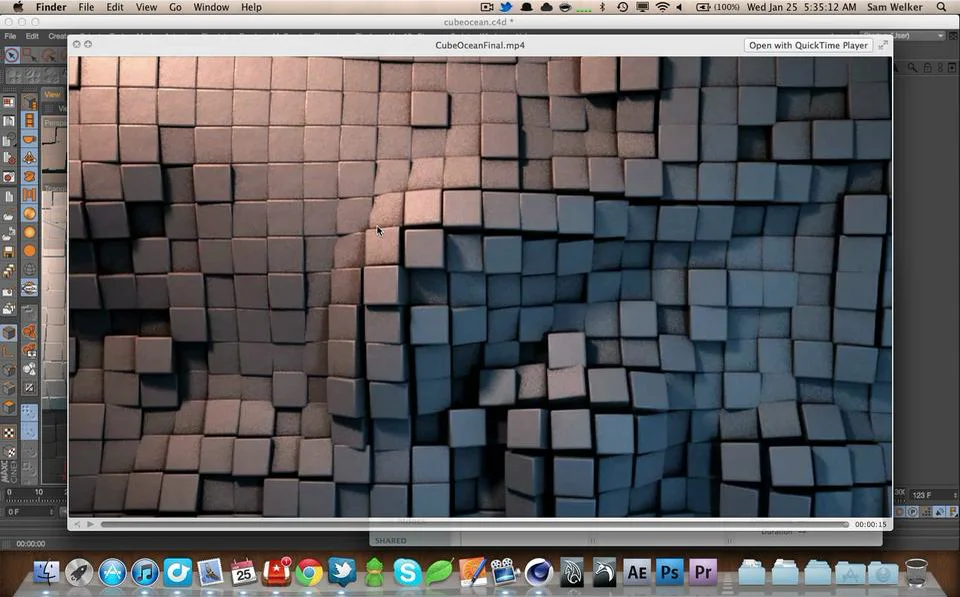Image resolution: width=960 pixels, height=597 pixels.
Task: Open Cinema 4D's File menu
Action: [x=10, y=36]
